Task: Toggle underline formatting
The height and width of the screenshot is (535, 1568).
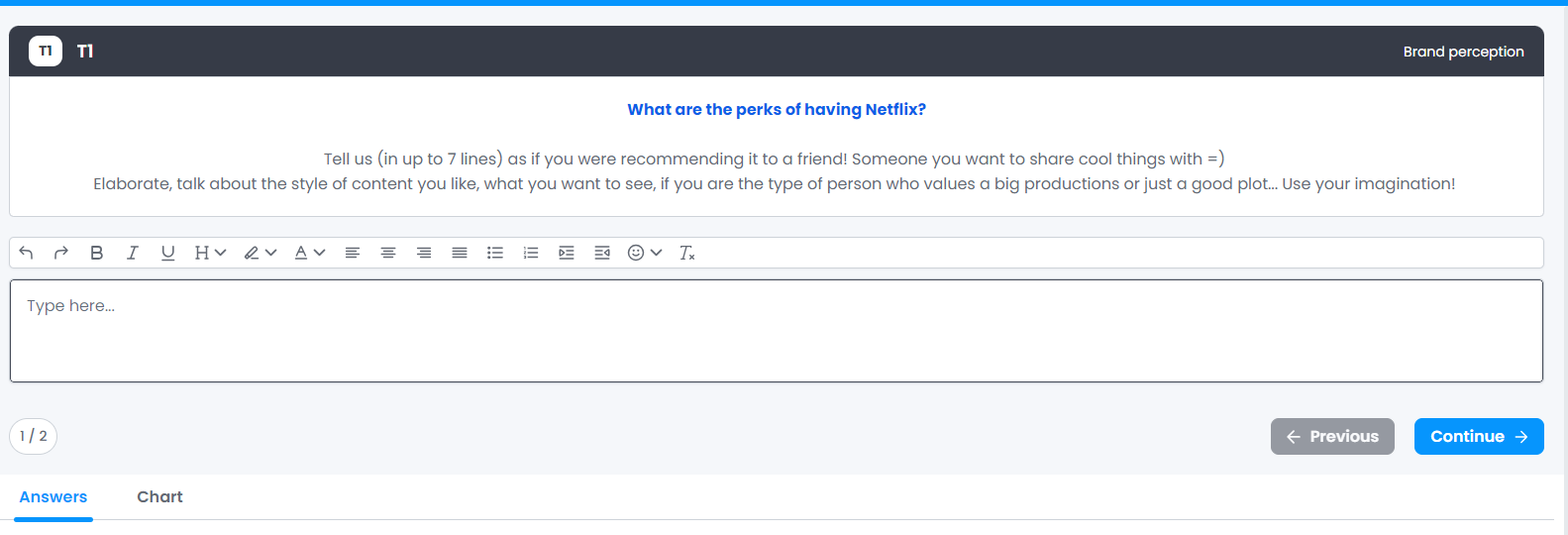Action: pyautogui.click(x=167, y=253)
